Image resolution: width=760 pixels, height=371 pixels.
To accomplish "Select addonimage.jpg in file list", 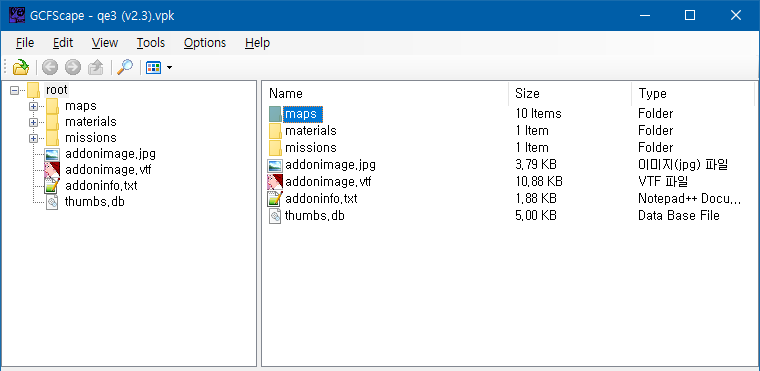I will point(330,165).
